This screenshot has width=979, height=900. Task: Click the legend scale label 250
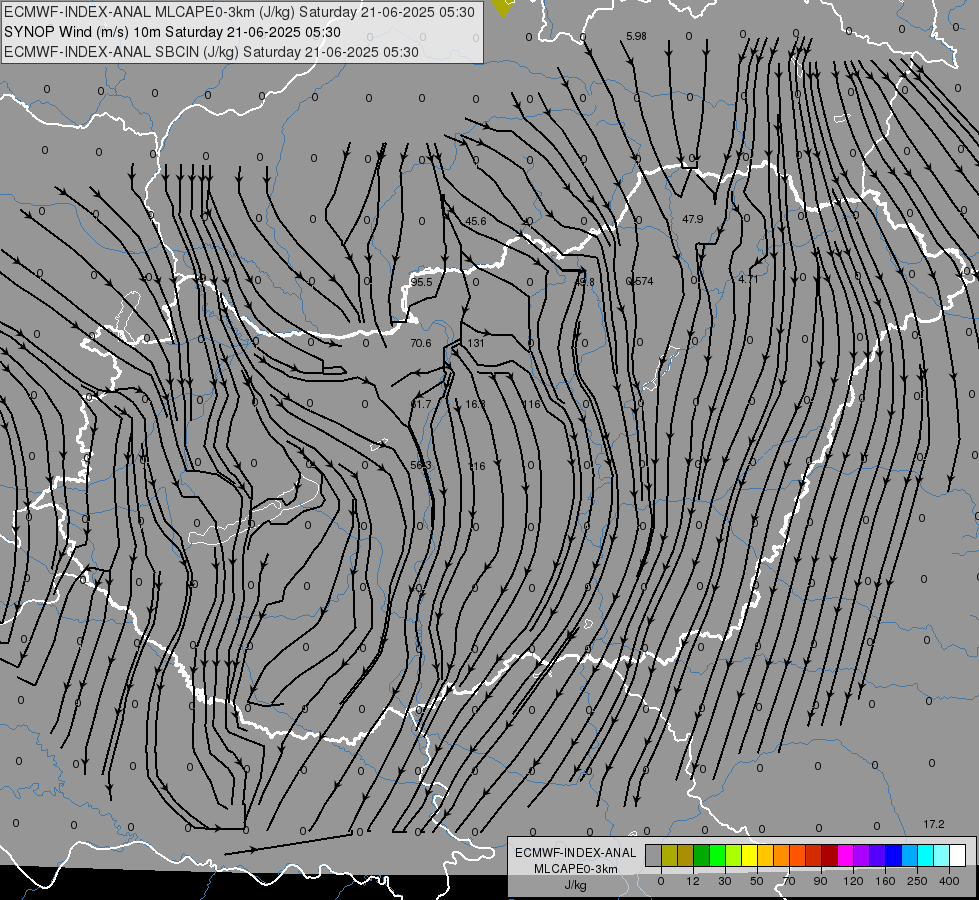tap(917, 881)
